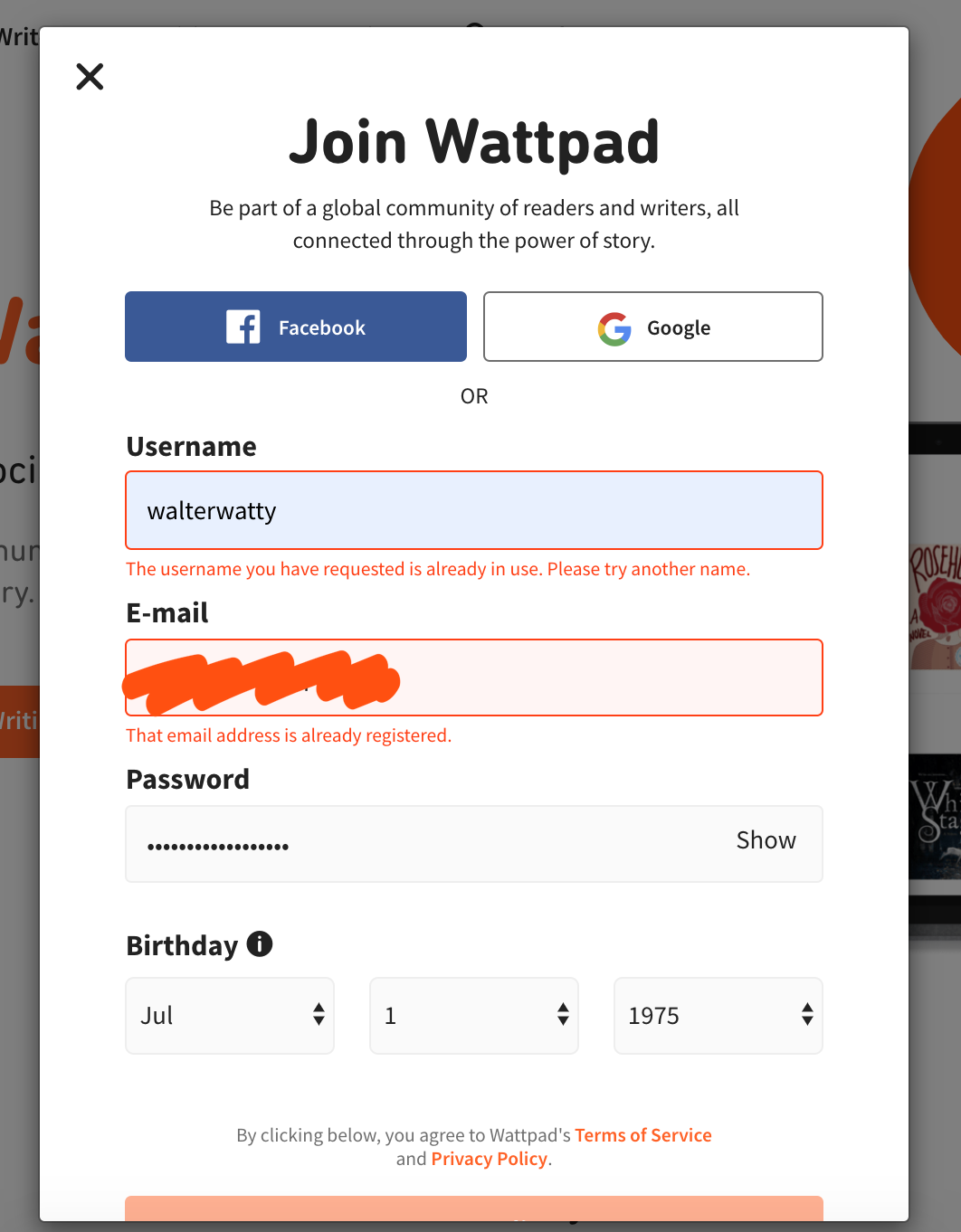Show the hidden password characters

[x=766, y=841]
